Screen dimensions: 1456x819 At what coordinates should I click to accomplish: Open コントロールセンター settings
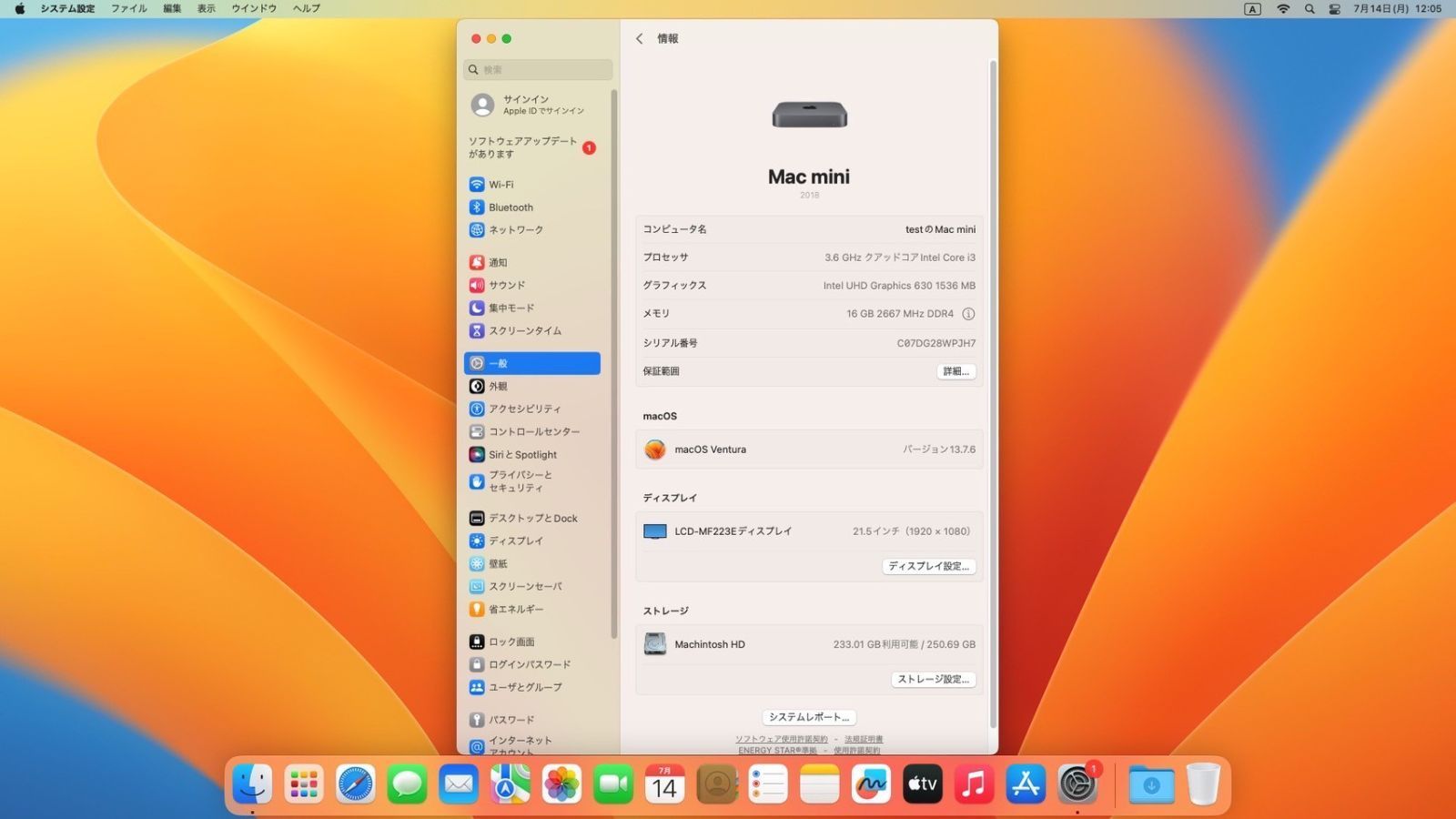[532, 431]
